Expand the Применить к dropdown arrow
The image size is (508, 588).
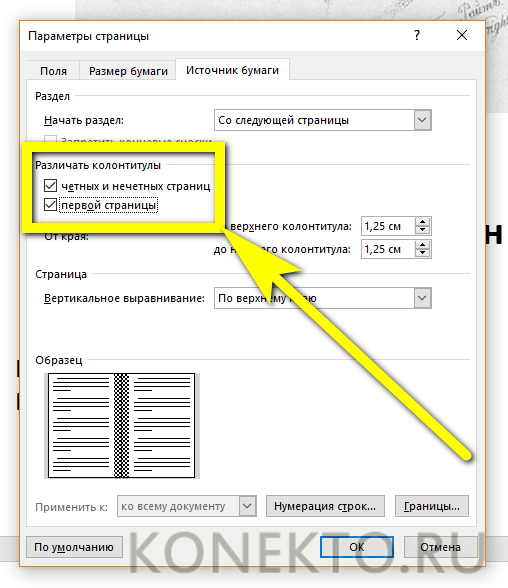(x=247, y=506)
